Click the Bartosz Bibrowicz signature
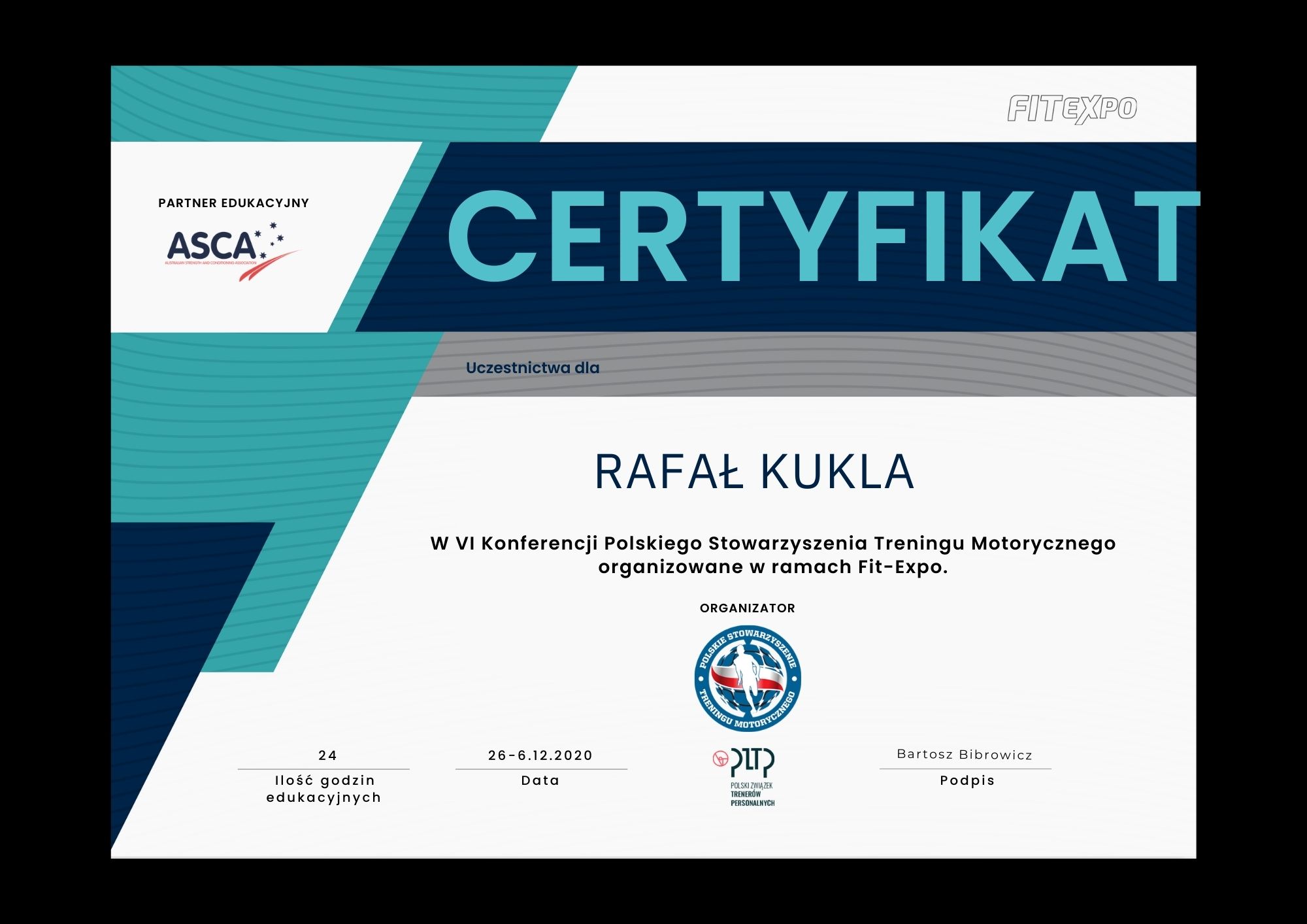Screen dimensions: 1307x924 pyautogui.click(x=965, y=755)
